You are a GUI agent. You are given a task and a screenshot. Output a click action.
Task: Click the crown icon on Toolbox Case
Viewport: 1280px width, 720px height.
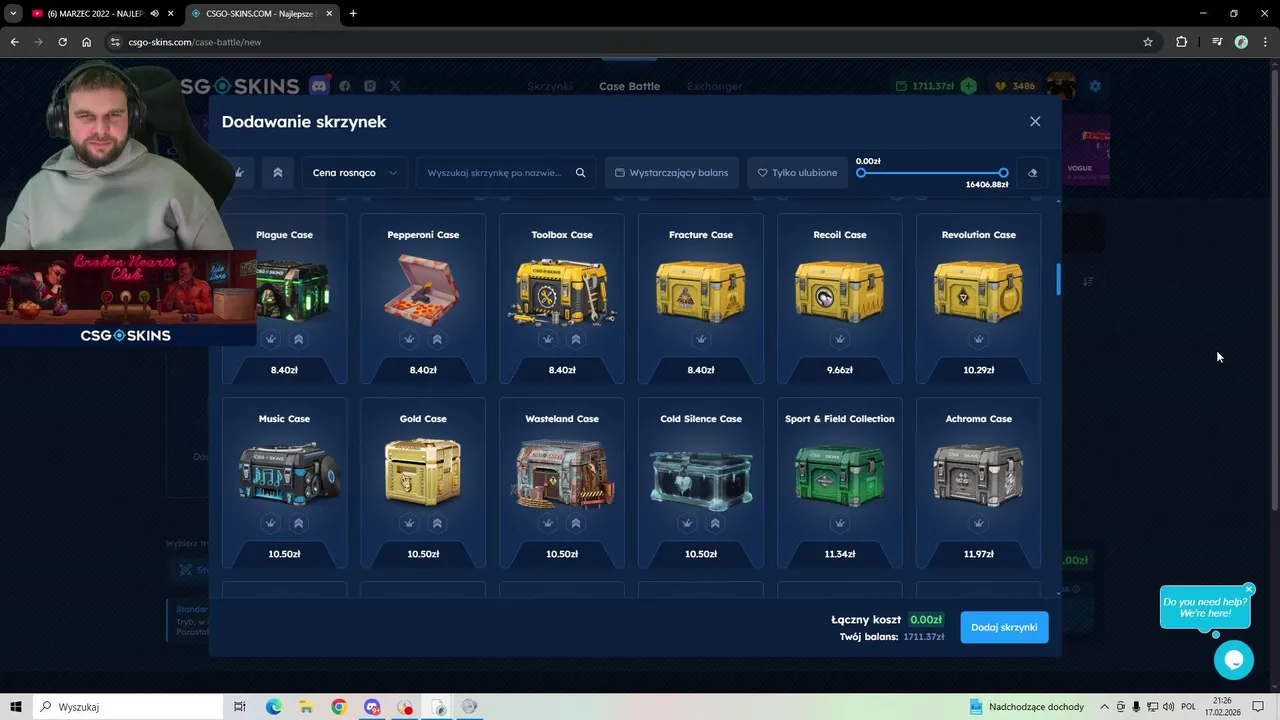pos(548,339)
